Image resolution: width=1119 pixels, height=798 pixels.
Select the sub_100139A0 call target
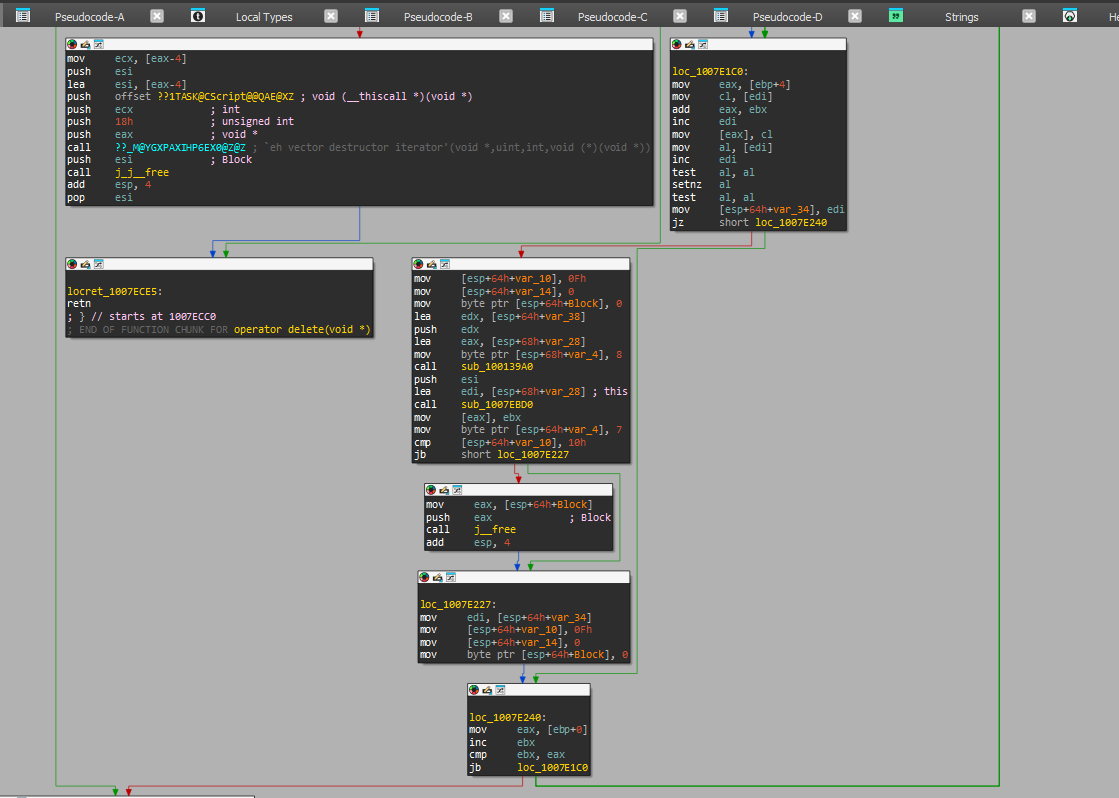[497, 367]
